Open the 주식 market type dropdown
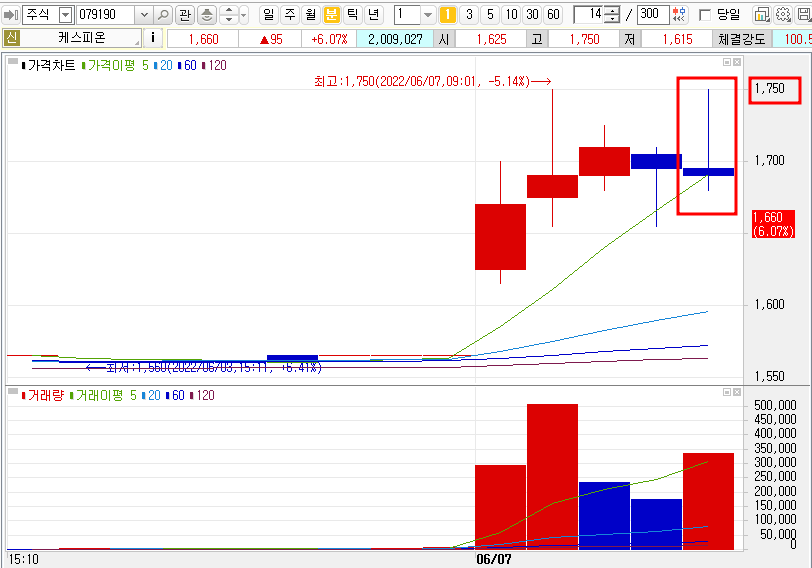812x568 pixels. (x=65, y=14)
